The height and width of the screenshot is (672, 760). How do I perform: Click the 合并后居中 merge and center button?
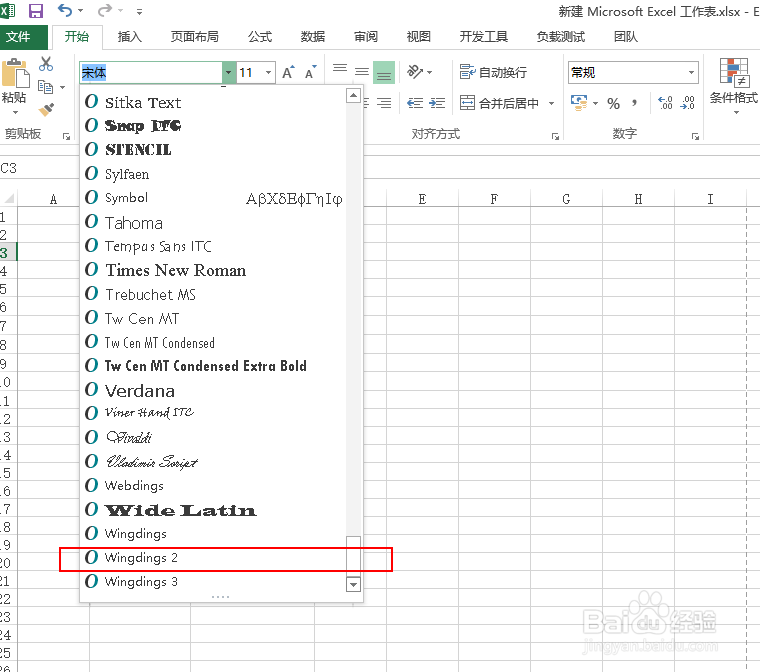point(499,103)
